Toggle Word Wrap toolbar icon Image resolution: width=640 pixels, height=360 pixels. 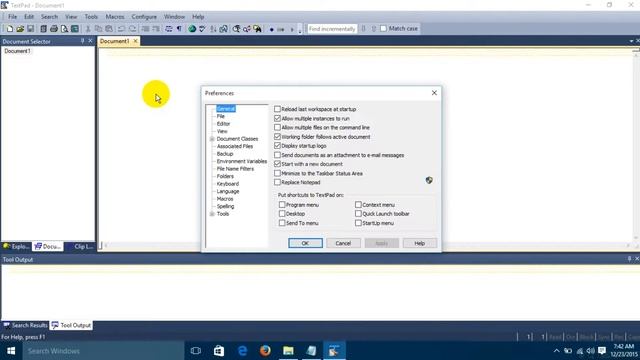[x=169, y=29]
